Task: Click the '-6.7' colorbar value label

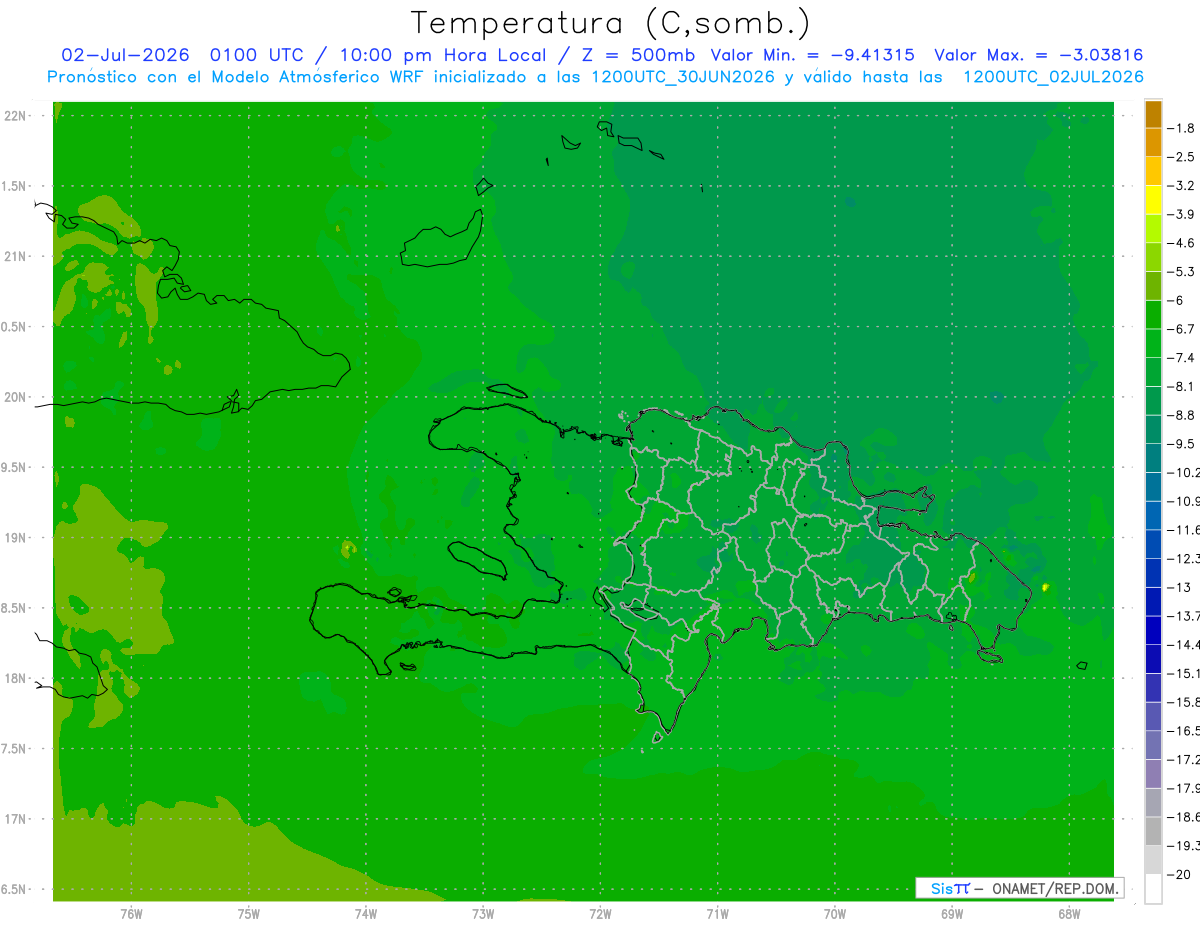Action: [1181, 329]
